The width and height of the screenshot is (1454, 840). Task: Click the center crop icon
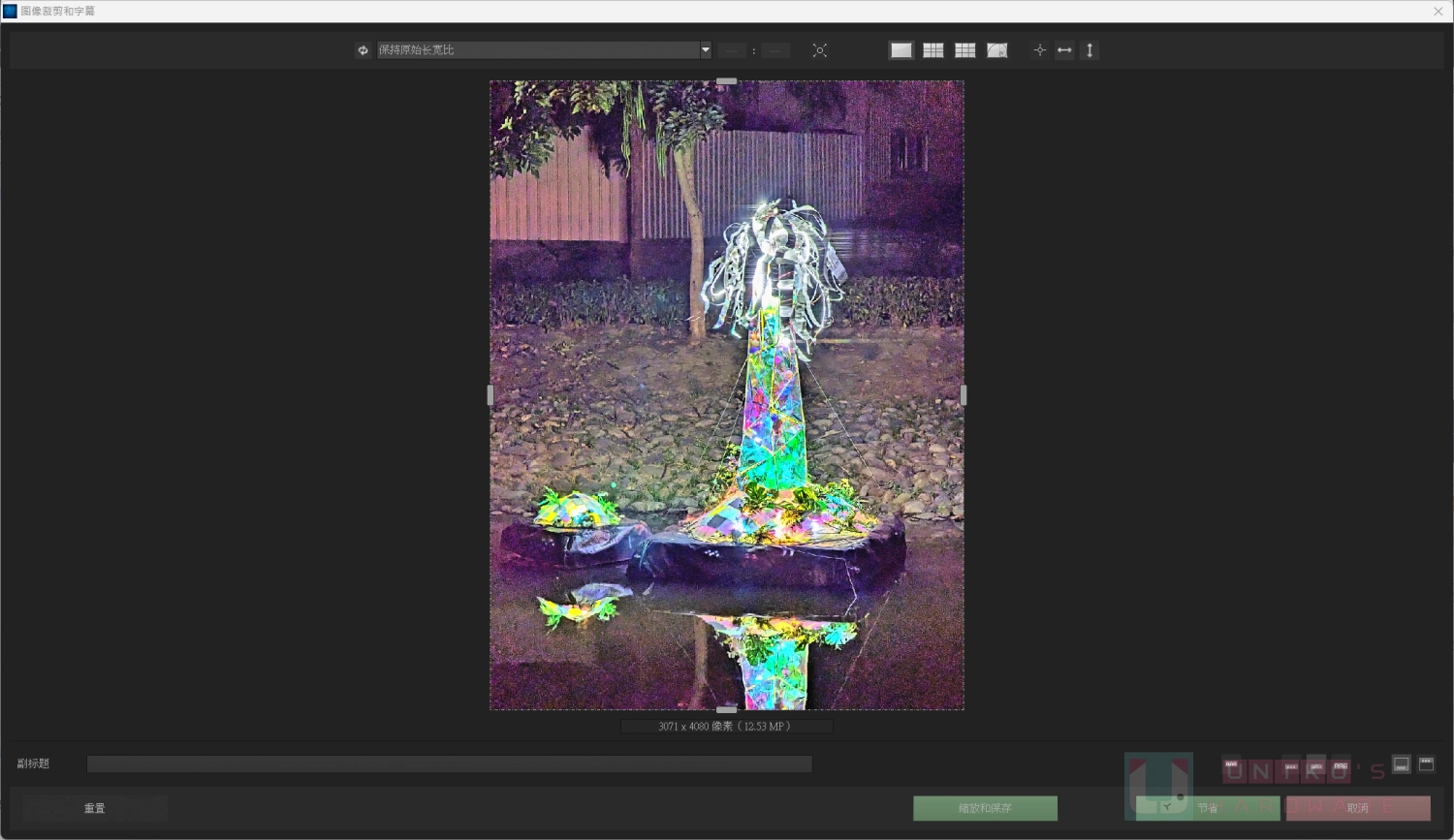[x=1040, y=50]
